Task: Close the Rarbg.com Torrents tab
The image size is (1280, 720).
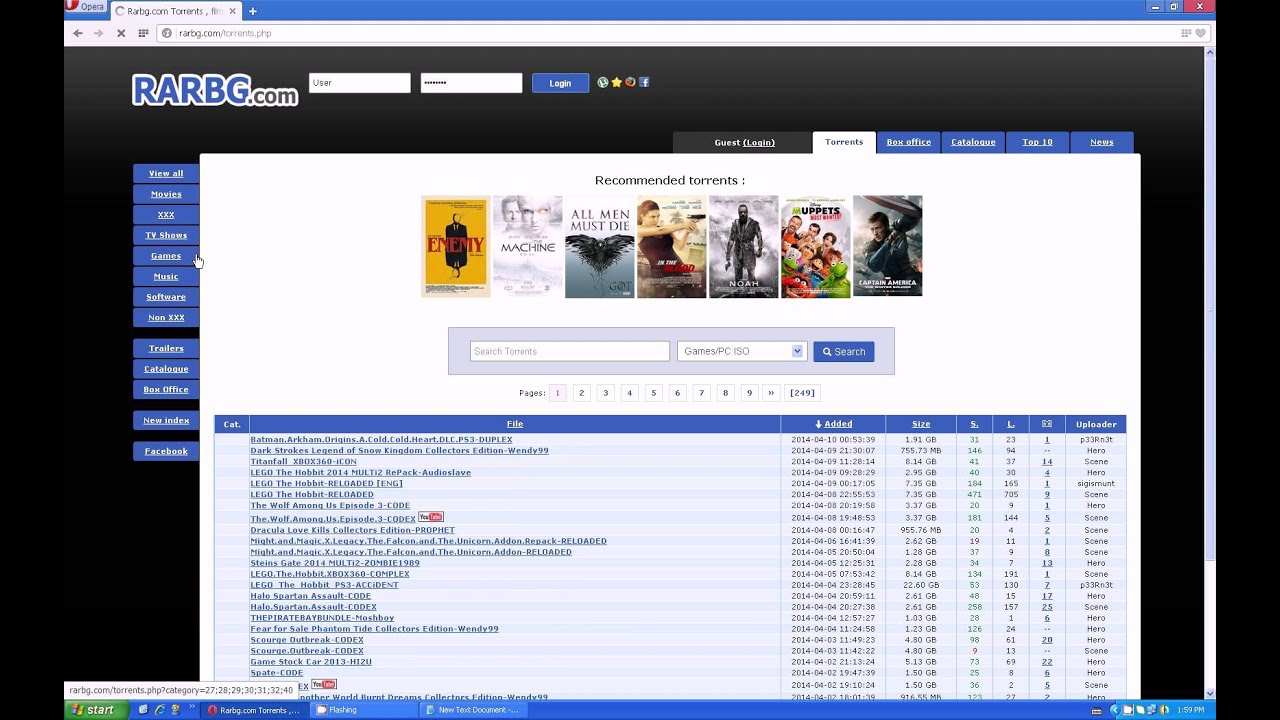Action: coord(233,11)
